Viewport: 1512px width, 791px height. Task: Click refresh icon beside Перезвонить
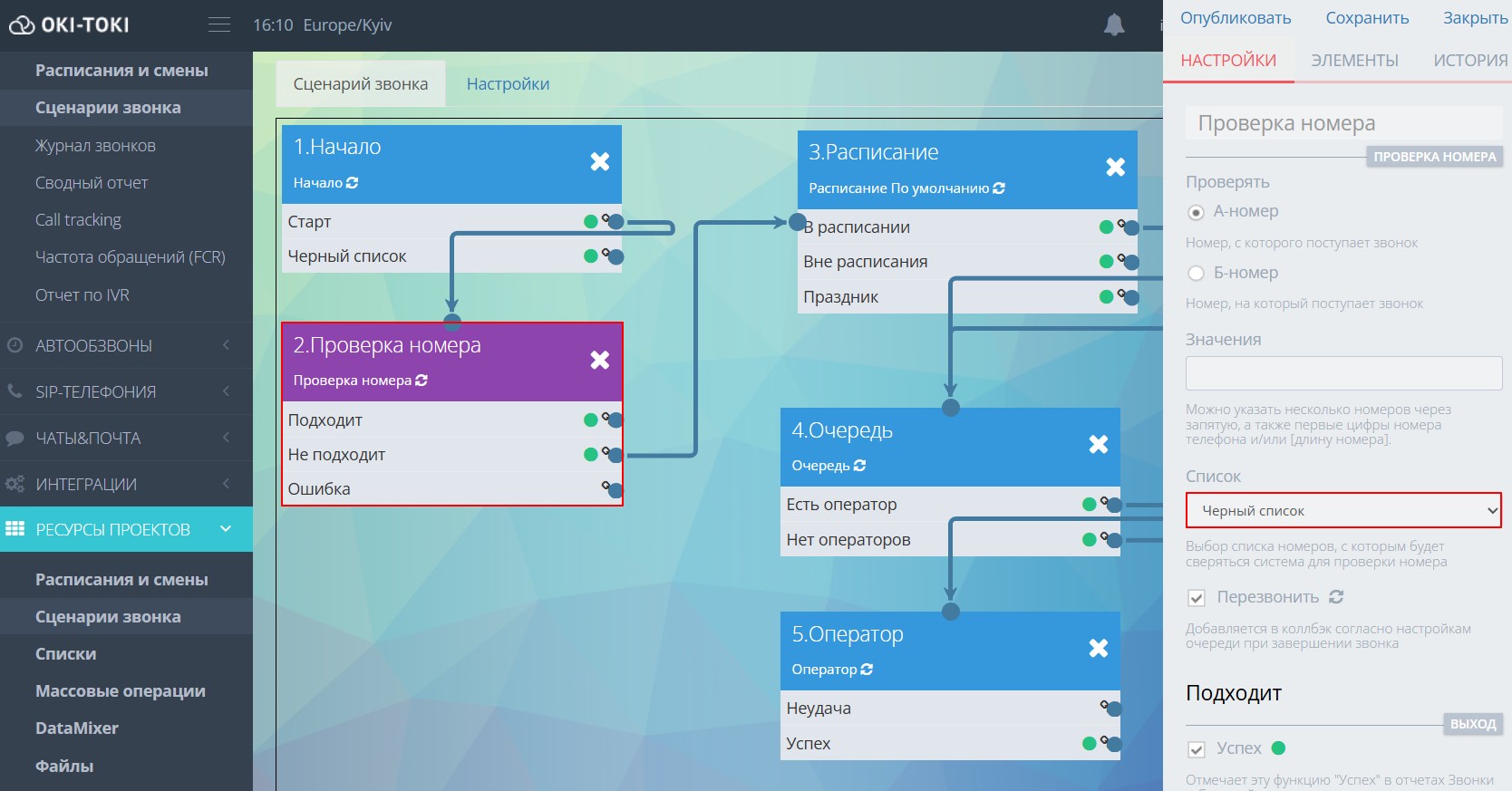(x=1336, y=597)
